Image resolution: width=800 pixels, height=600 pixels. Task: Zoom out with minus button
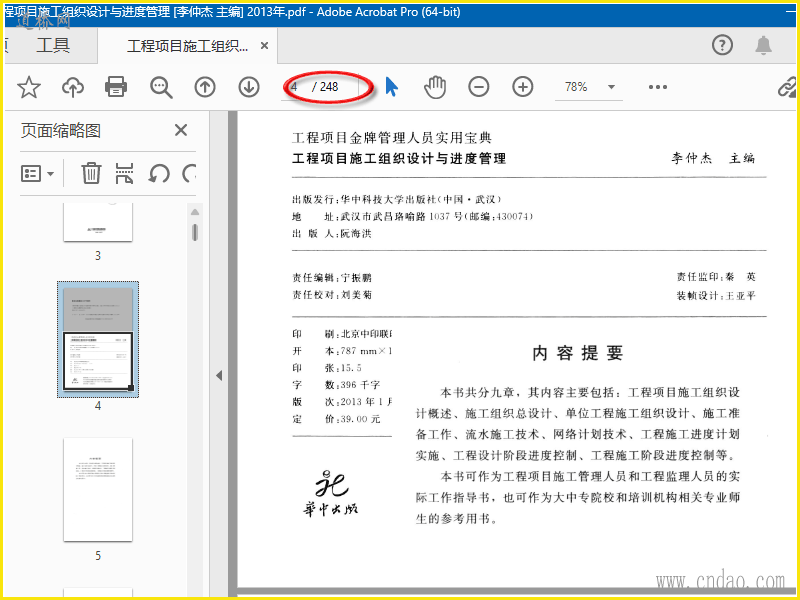point(479,87)
